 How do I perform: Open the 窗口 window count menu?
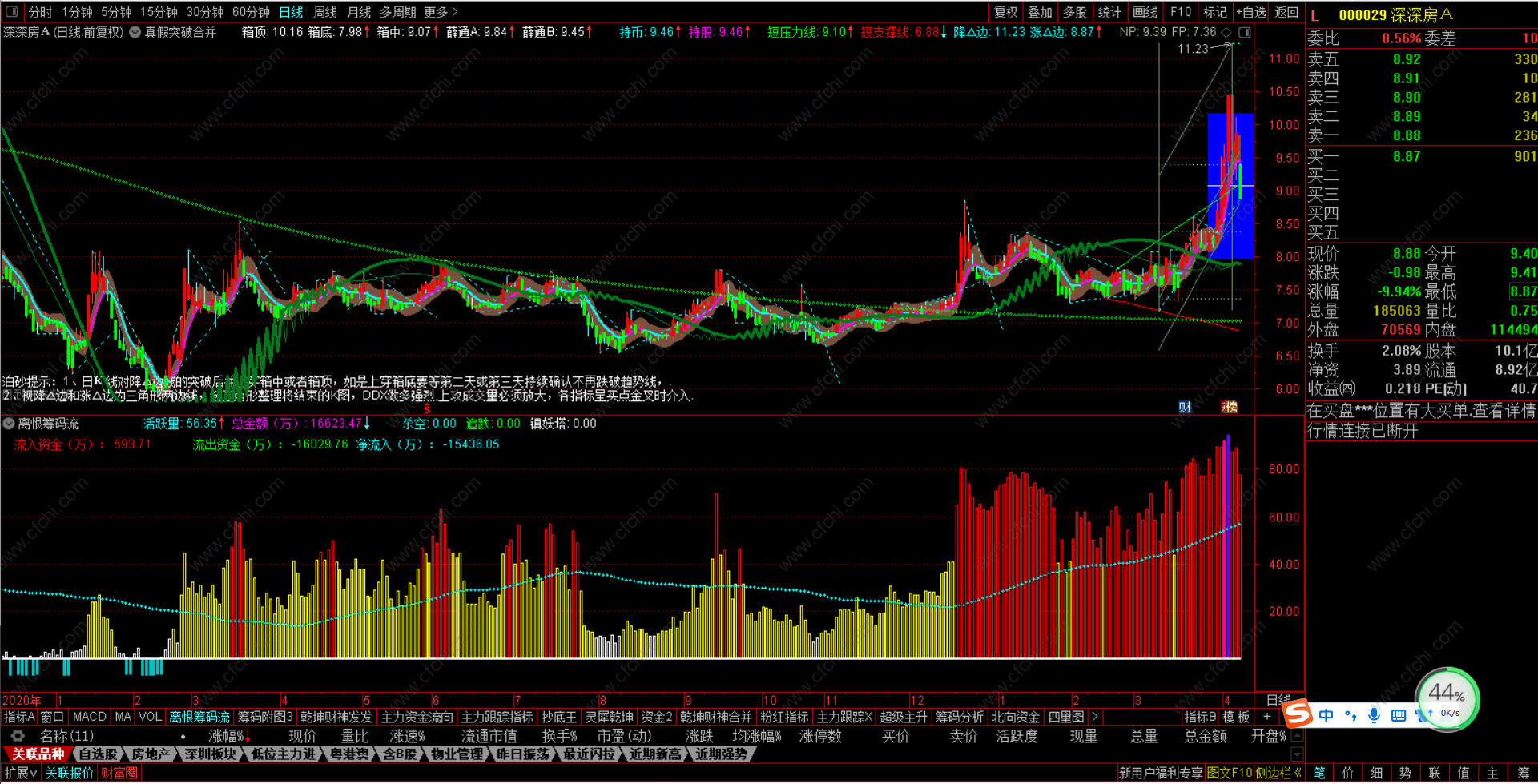coord(52,717)
